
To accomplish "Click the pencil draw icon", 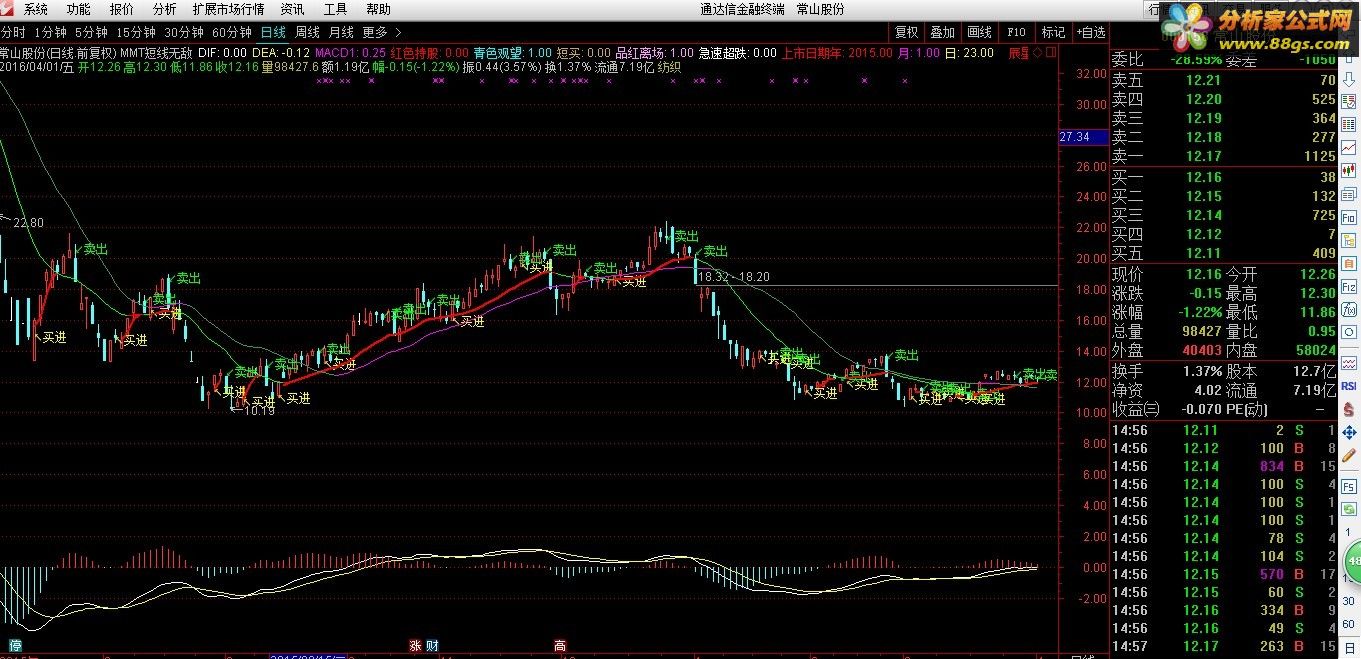I will click(x=1349, y=453).
